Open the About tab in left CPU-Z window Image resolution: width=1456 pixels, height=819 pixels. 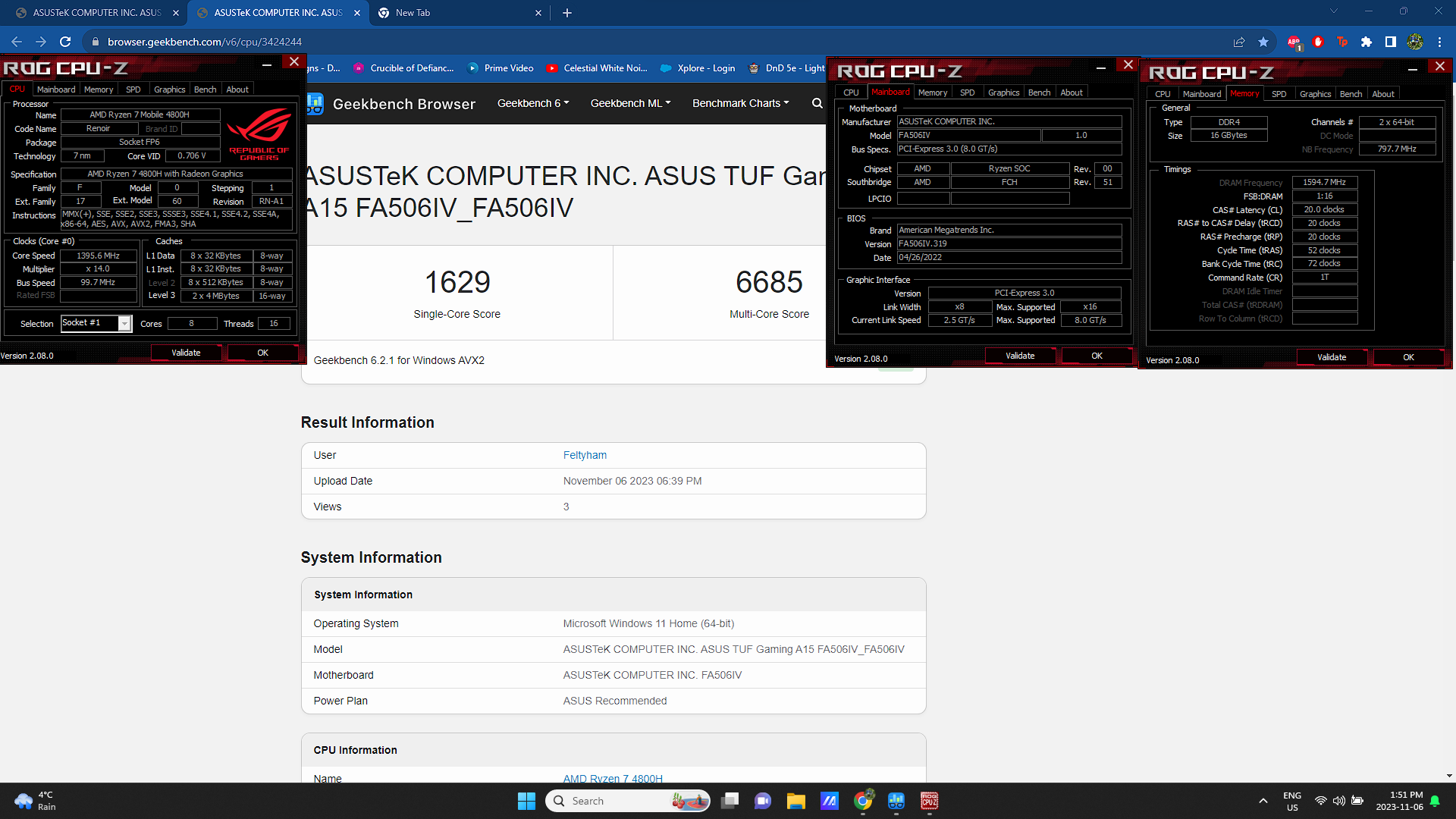[237, 89]
